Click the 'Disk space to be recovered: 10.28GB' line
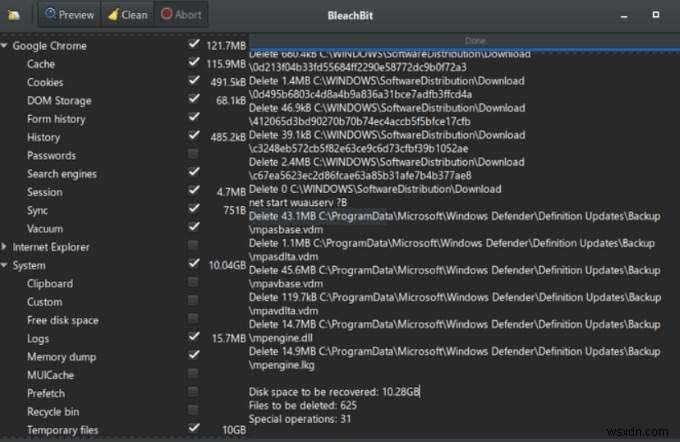This screenshot has width=680, height=442. coord(334,392)
